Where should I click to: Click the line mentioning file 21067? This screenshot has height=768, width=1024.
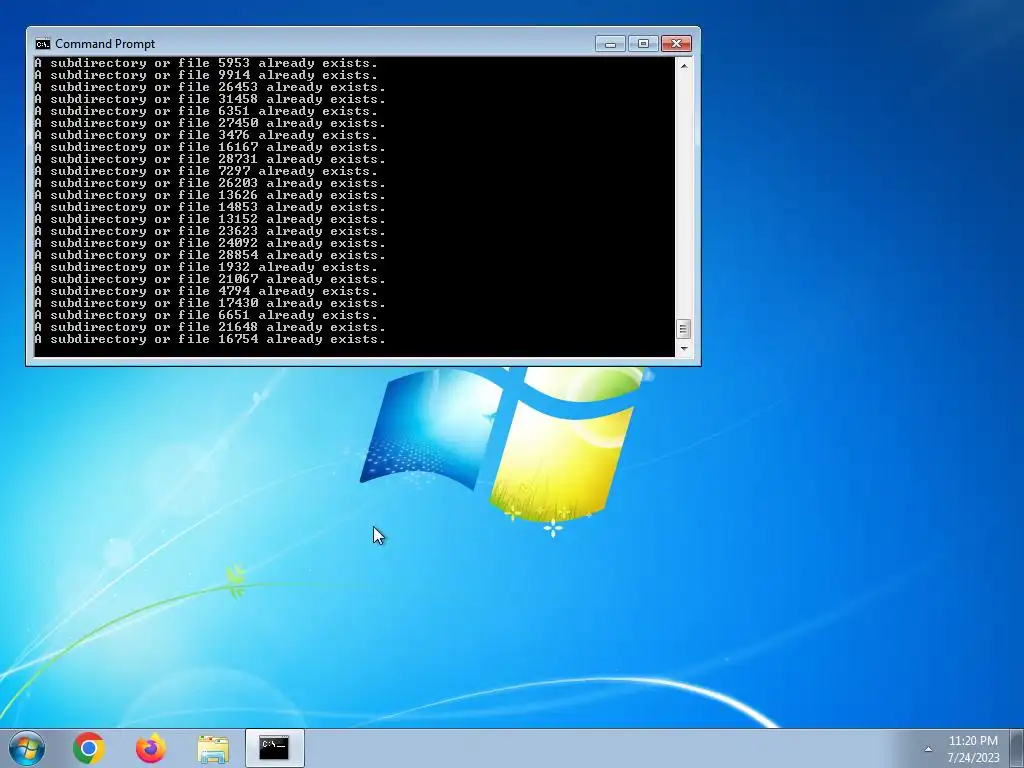(210, 279)
